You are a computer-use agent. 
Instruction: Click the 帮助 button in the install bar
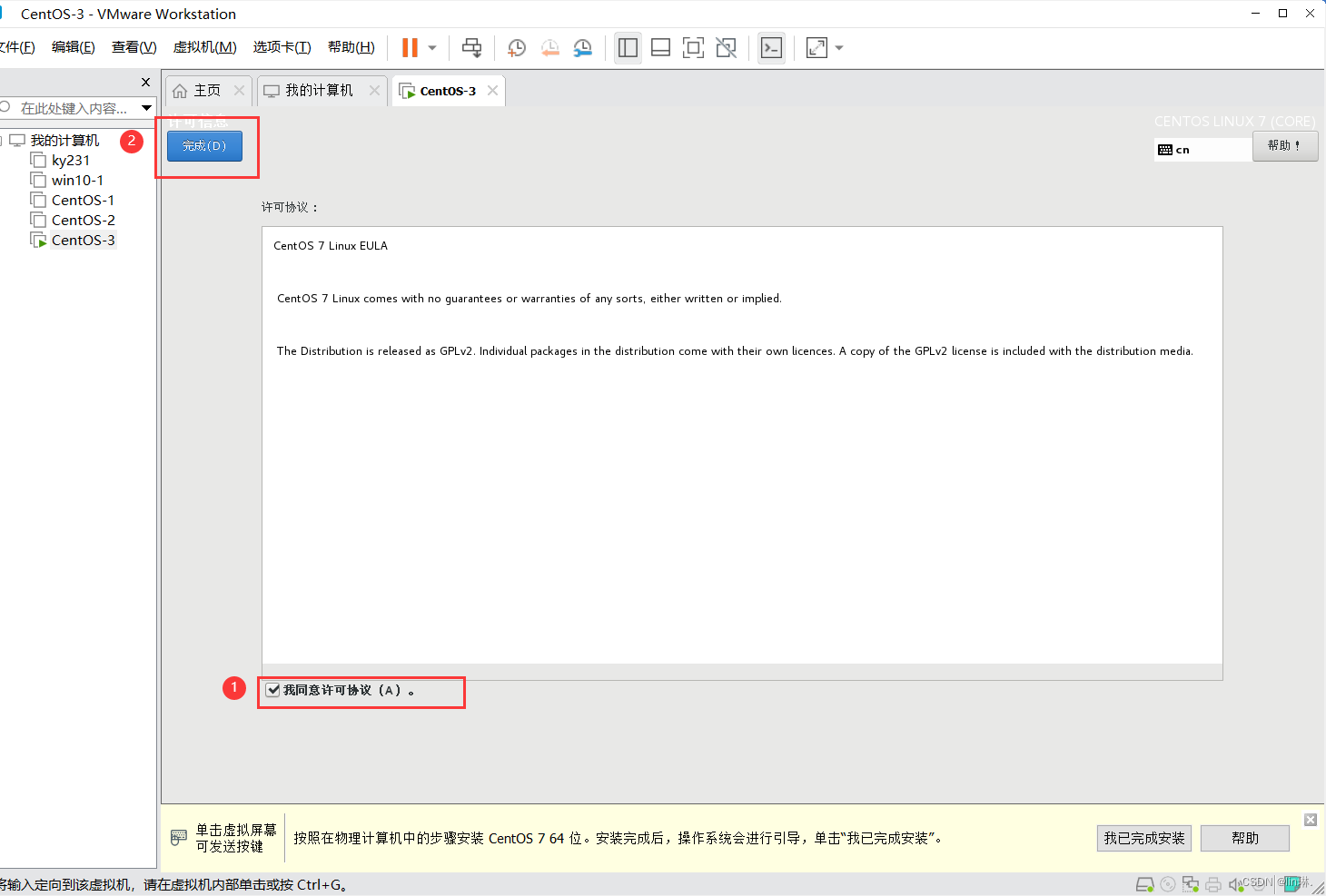click(x=1245, y=838)
